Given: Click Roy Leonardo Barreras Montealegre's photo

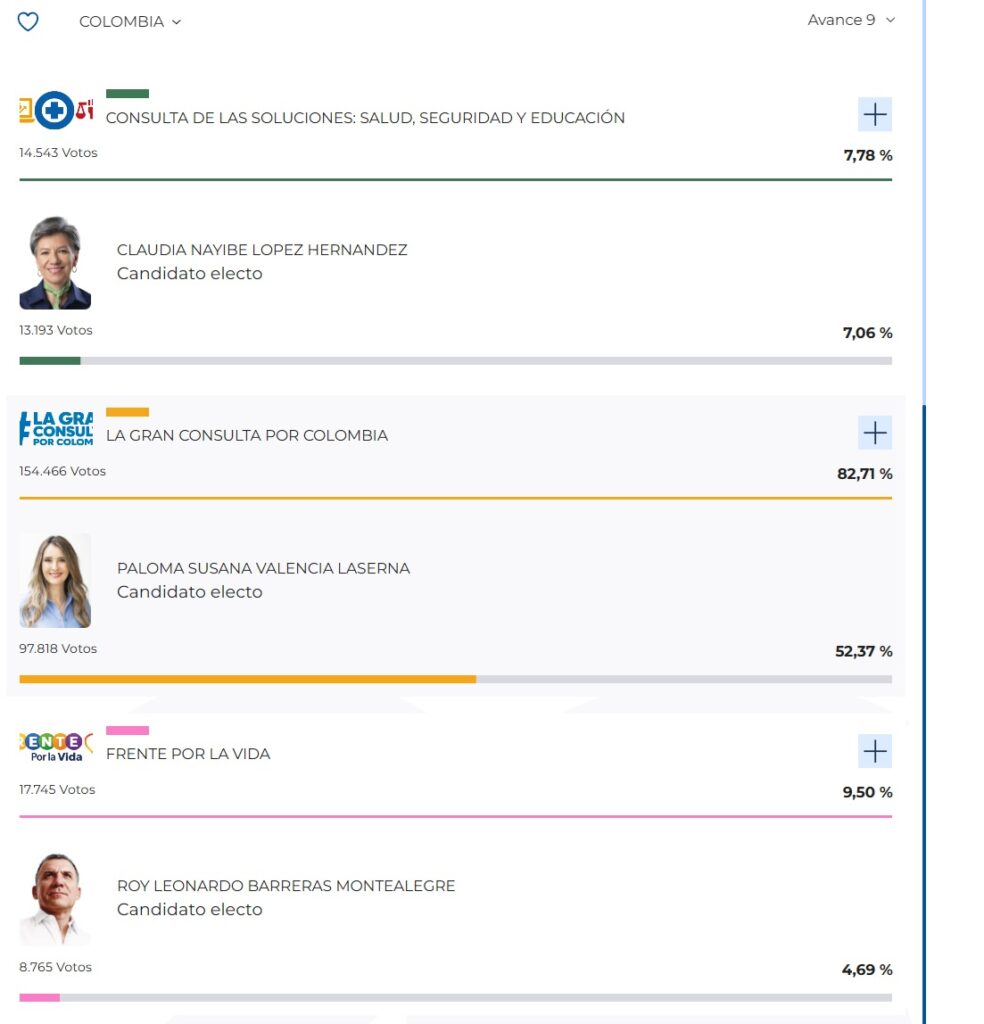Looking at the screenshot, I should 55,898.
